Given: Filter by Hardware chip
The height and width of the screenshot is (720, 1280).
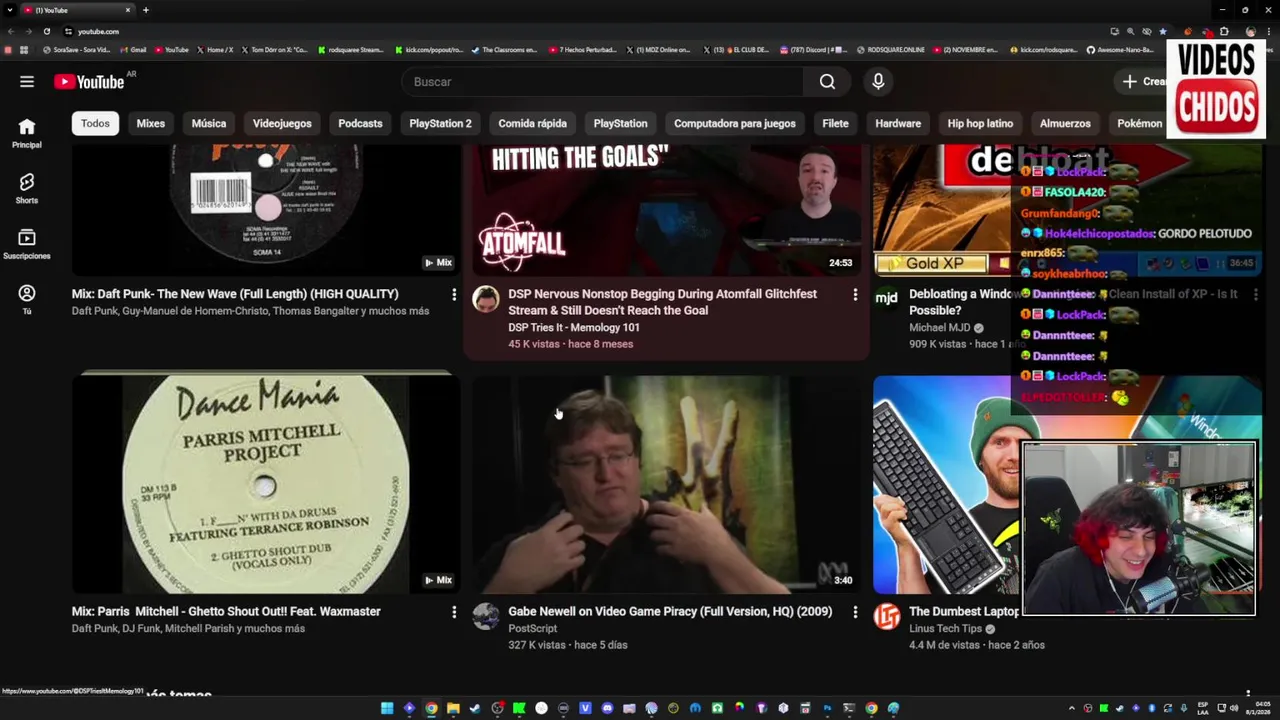Looking at the screenshot, I should pos(898,123).
